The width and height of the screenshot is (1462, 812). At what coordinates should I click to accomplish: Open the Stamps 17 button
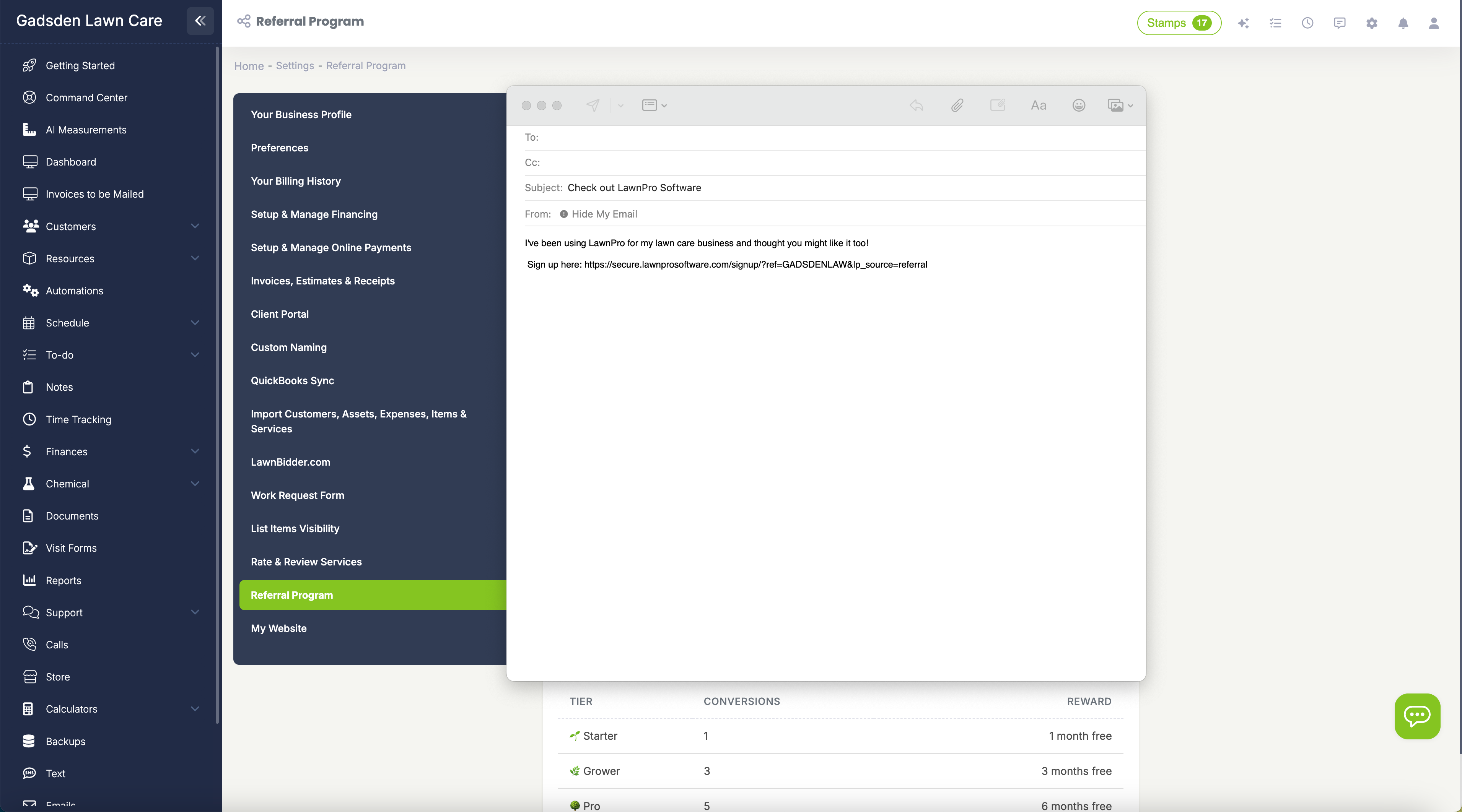click(1179, 23)
